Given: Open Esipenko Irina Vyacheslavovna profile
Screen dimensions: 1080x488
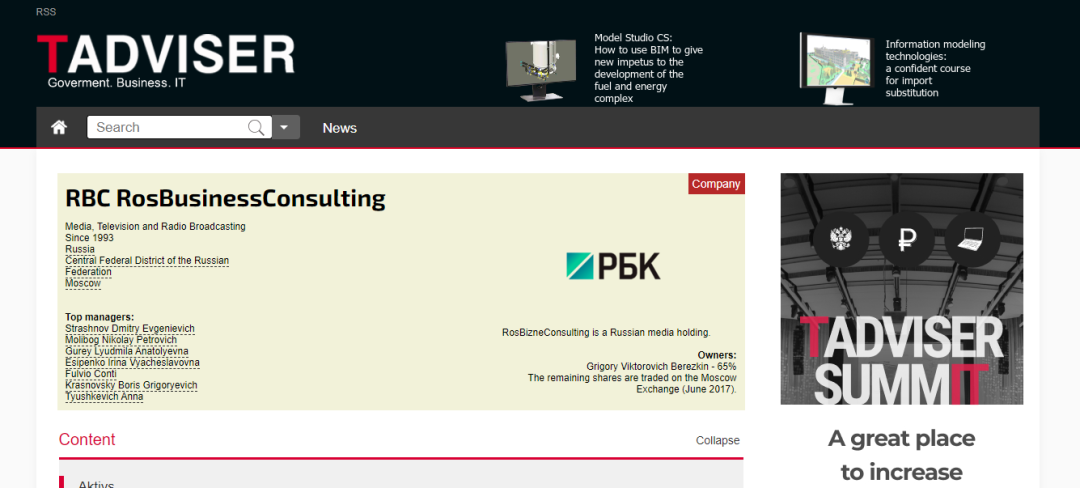Looking at the screenshot, I should click(133, 362).
